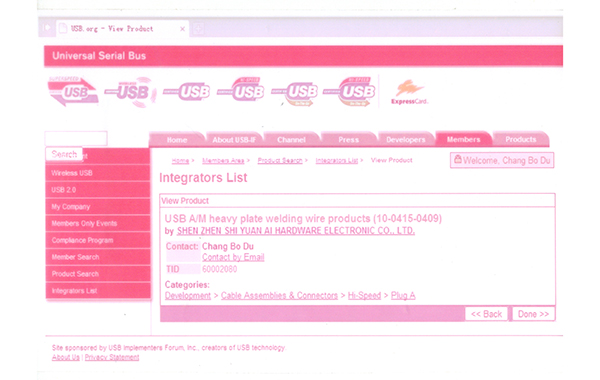Open Compliance Program sidebar item
Screen dimensions: 600x380
point(98,240)
